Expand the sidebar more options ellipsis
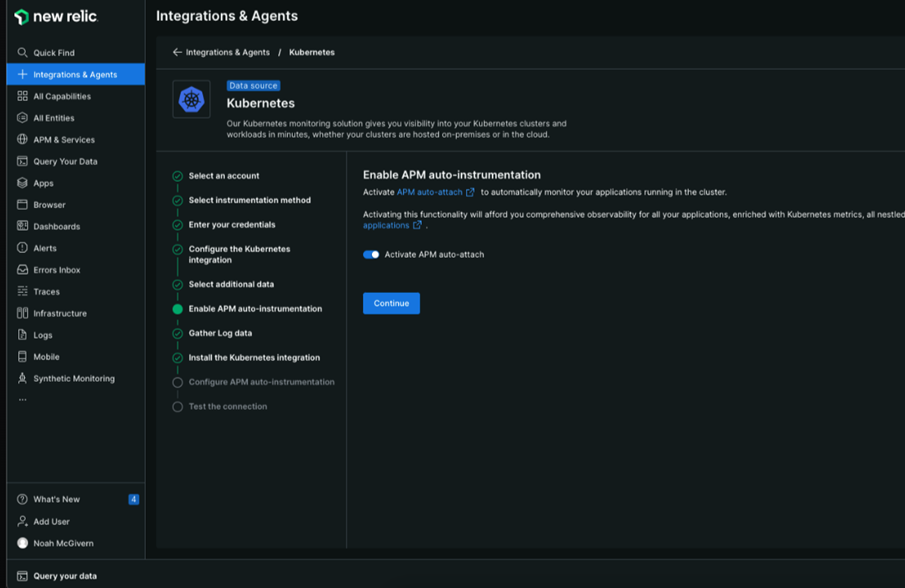905x588 pixels. [x=23, y=399]
